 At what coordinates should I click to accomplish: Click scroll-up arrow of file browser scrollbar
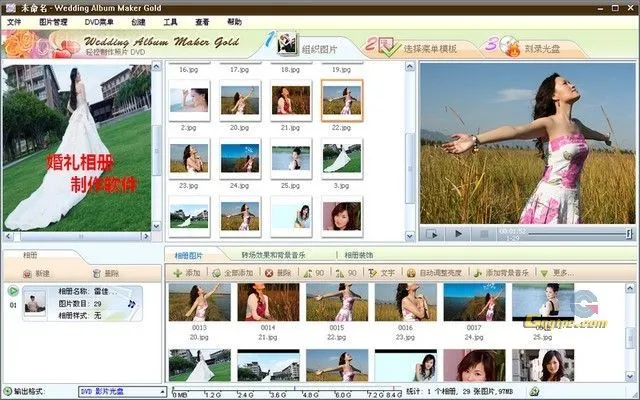click(410, 67)
